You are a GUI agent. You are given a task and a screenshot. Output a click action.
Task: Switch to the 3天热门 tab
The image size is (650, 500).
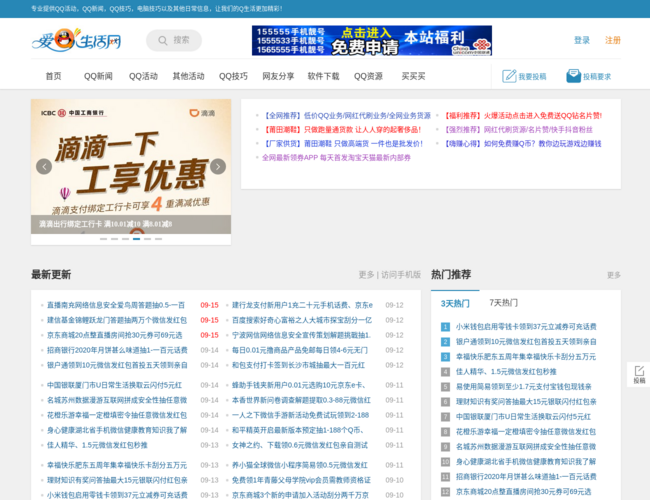tap(455, 303)
